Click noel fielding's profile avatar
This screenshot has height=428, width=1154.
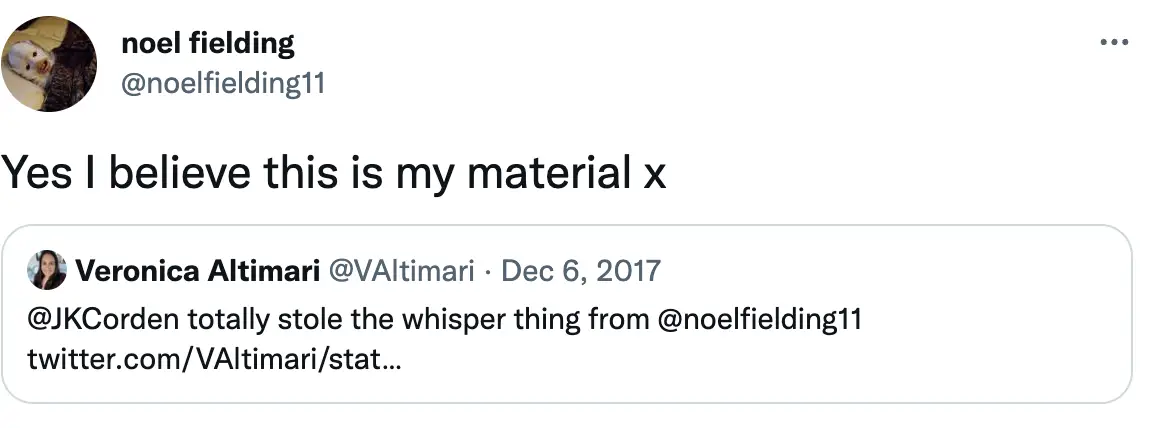point(49,64)
